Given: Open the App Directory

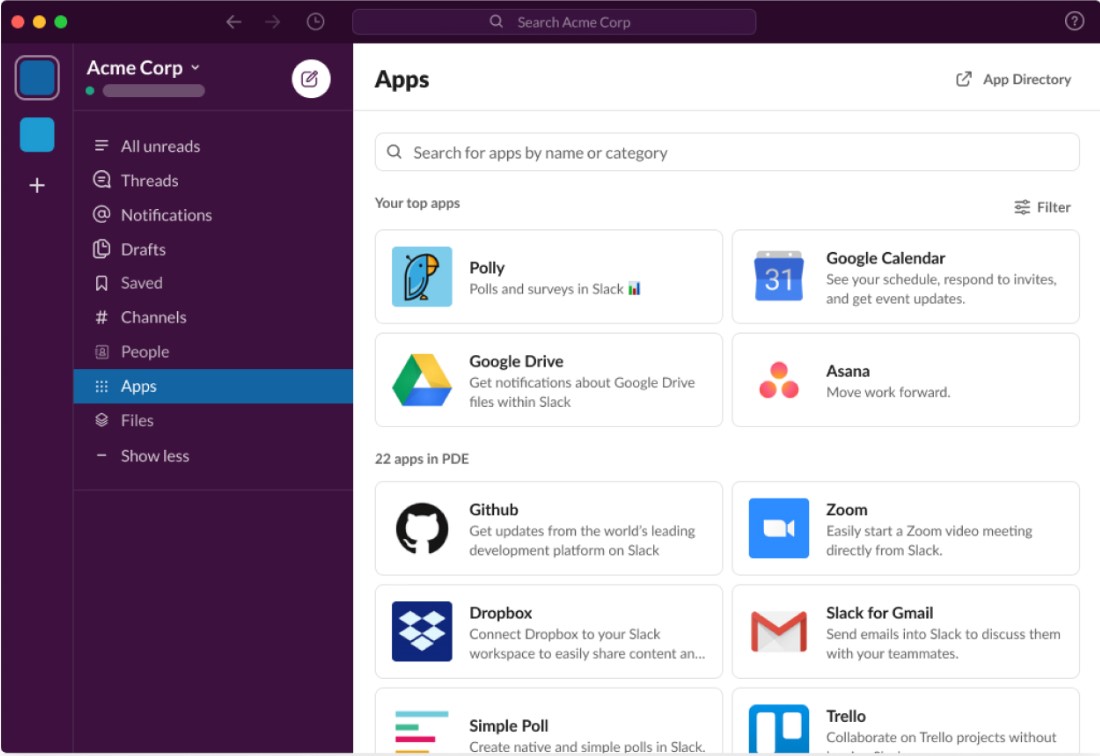Looking at the screenshot, I should (x=1012, y=79).
